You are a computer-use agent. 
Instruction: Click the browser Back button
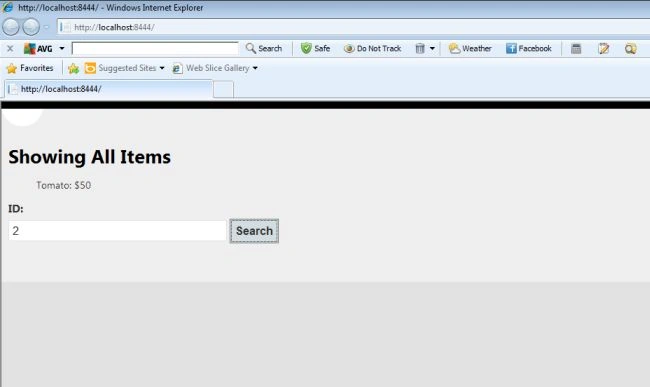point(11,27)
